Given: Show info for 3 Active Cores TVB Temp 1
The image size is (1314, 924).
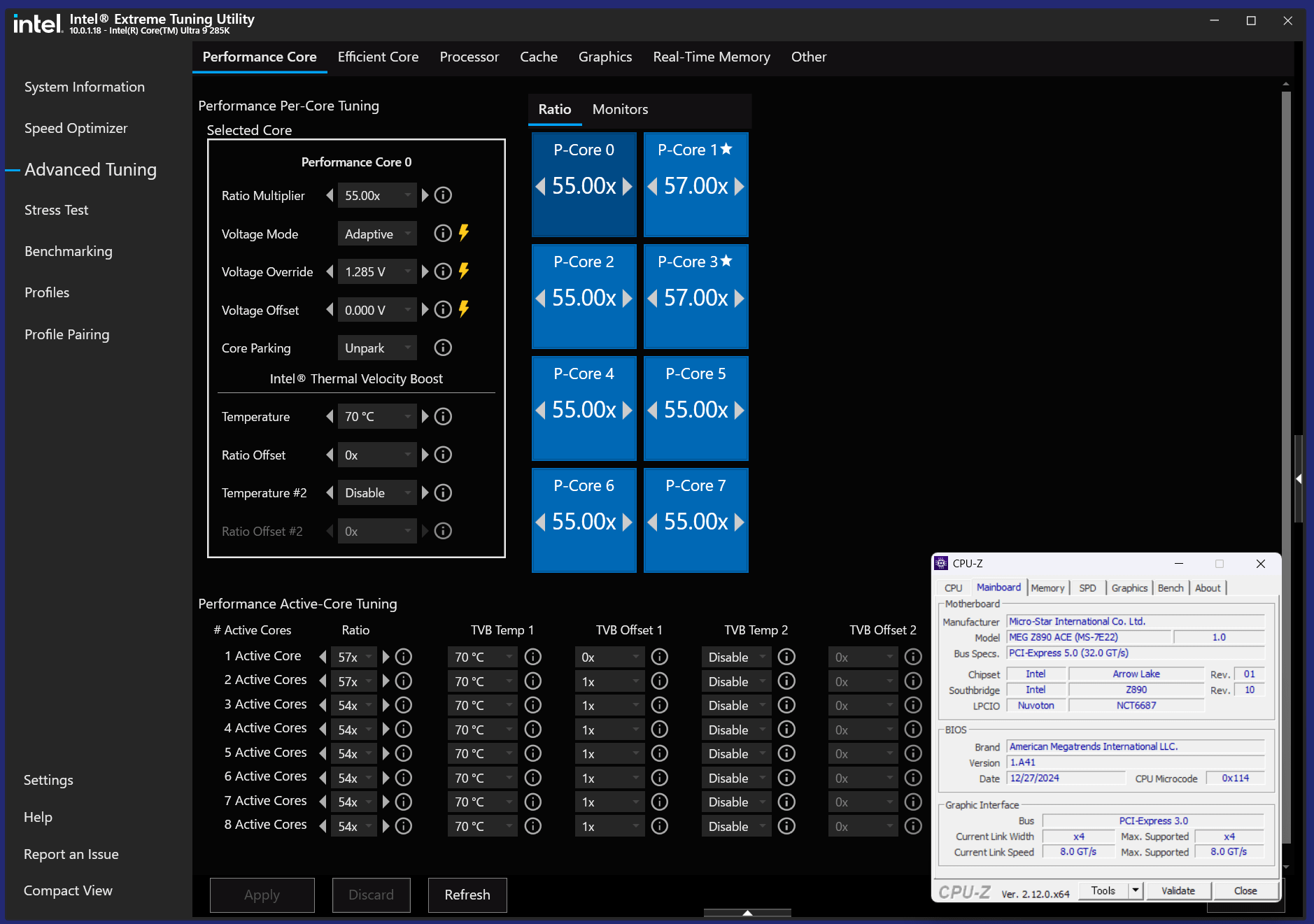Looking at the screenshot, I should (x=533, y=705).
